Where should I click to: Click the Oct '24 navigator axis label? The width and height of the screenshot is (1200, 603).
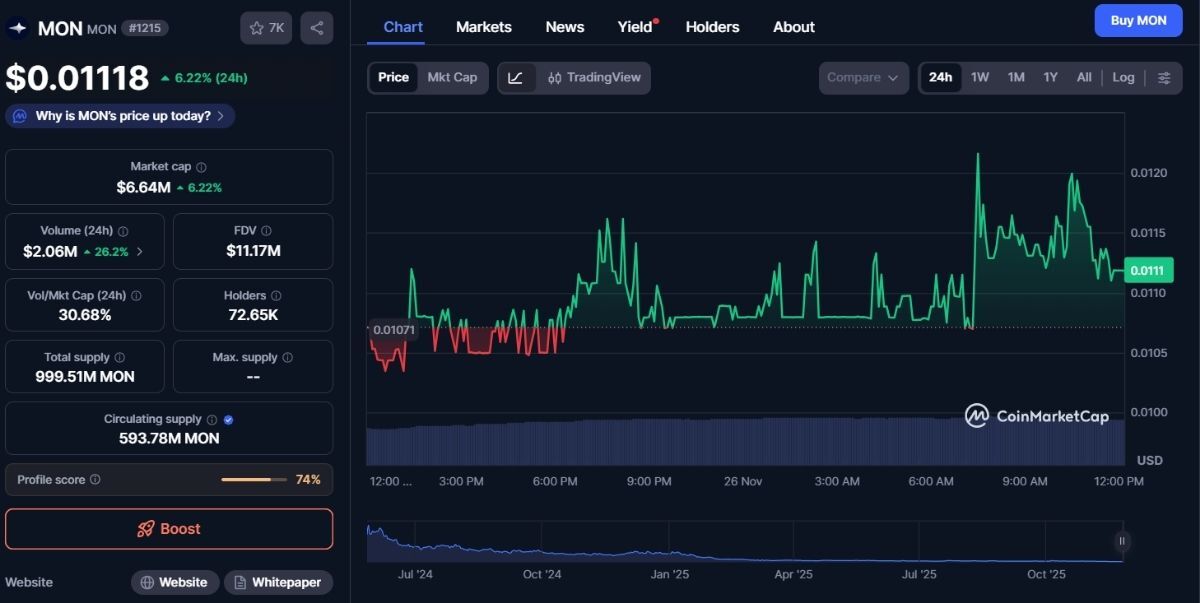pyautogui.click(x=542, y=574)
